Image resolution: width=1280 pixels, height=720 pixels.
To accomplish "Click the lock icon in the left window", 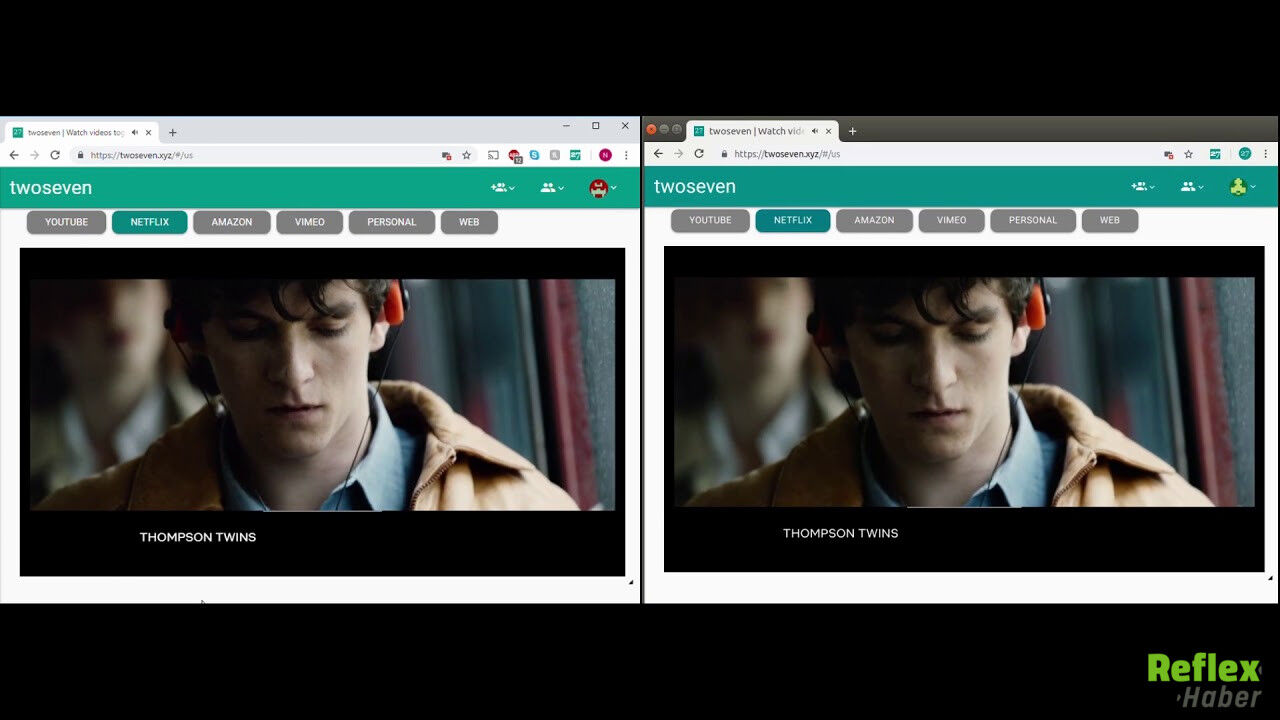I will [81, 155].
